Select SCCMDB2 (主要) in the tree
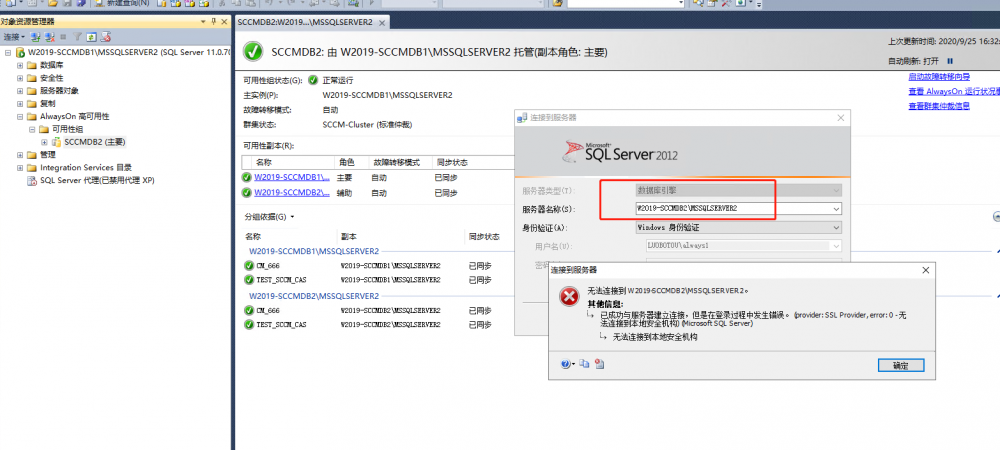The height and width of the screenshot is (450, 1000). pyautogui.click(x=94, y=142)
